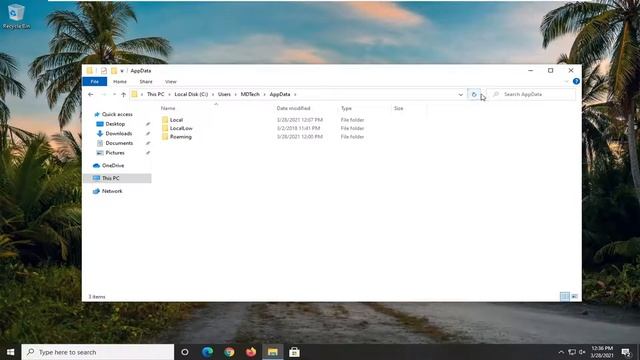The height and width of the screenshot is (360, 640).
Task: Select Desktop in navigation pane
Action: coord(115,124)
